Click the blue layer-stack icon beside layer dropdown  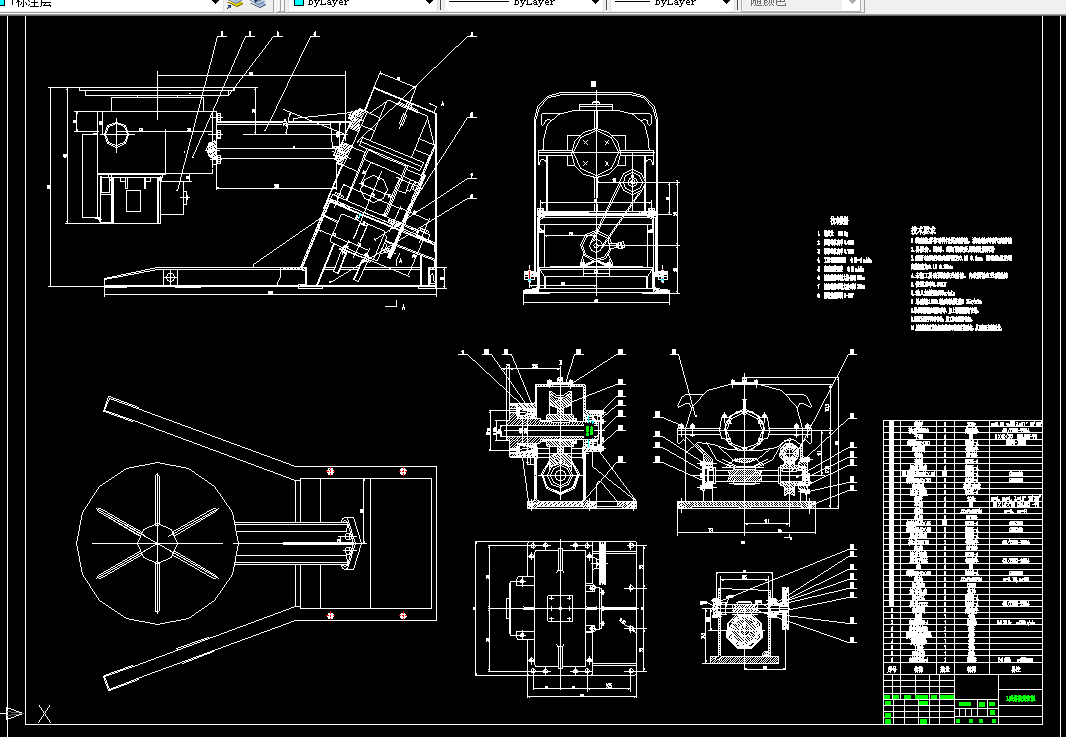click(258, 3)
